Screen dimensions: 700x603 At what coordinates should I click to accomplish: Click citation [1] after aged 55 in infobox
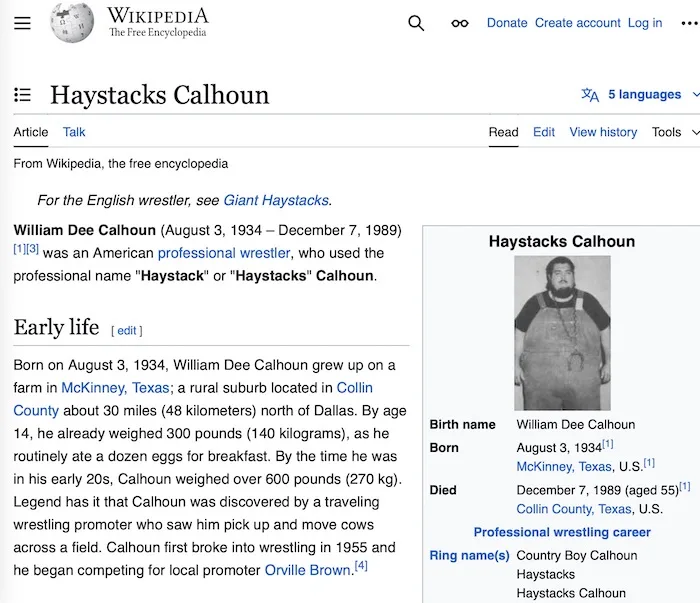click(x=685, y=487)
